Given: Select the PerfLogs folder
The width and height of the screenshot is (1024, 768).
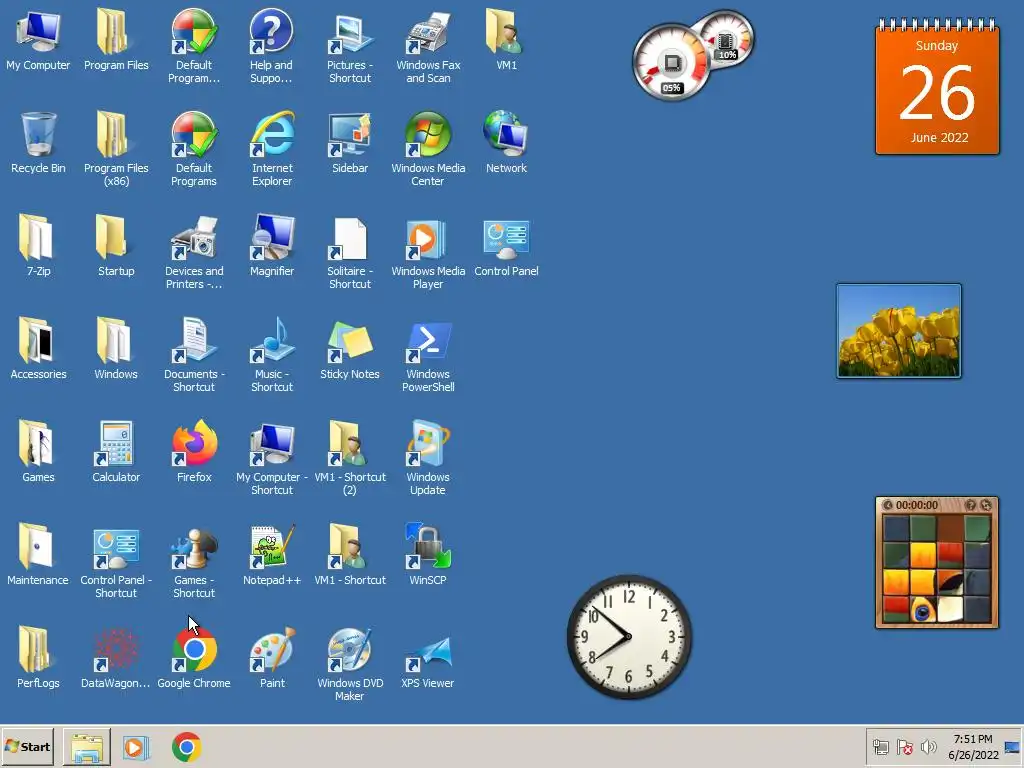Looking at the screenshot, I should point(38,659).
